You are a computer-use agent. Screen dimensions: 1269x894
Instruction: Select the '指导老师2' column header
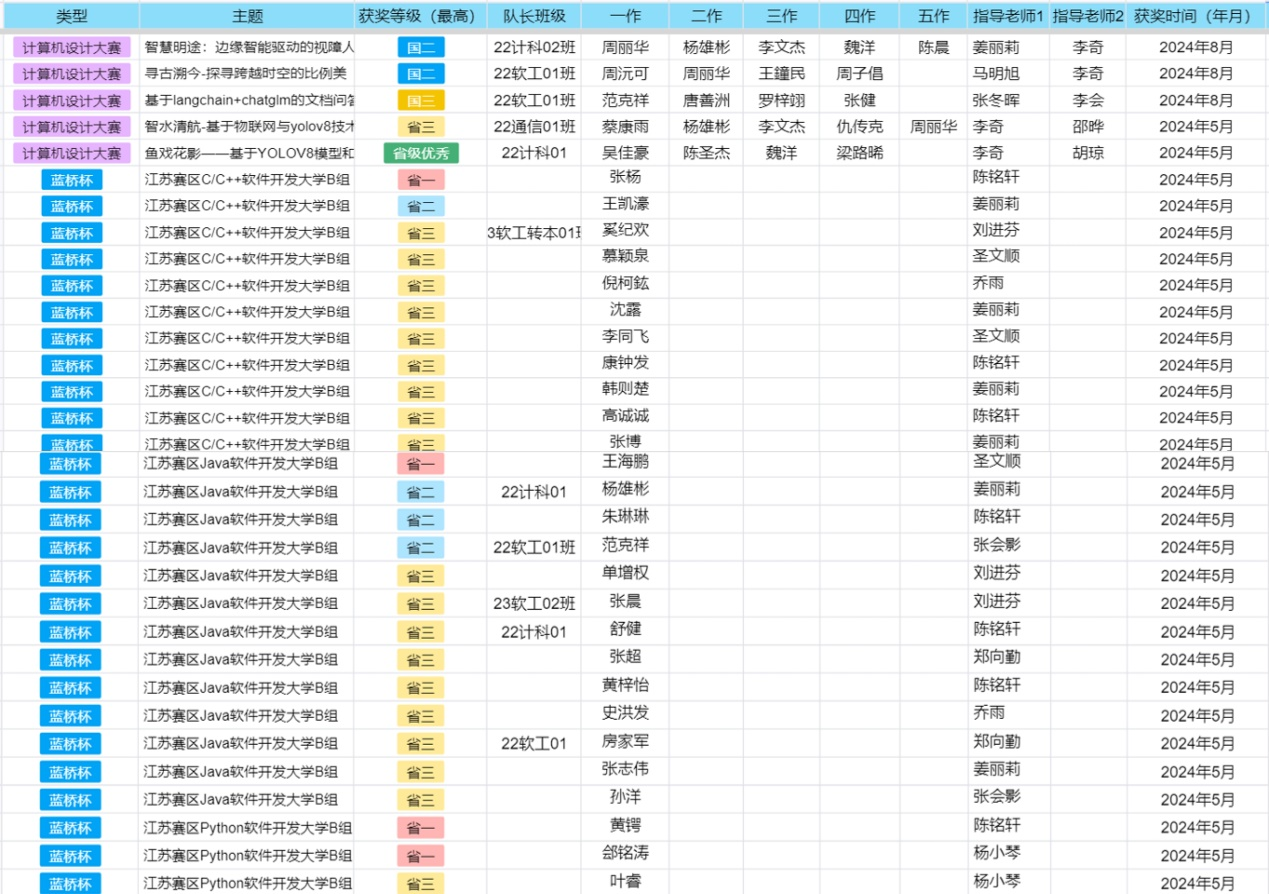point(1087,16)
